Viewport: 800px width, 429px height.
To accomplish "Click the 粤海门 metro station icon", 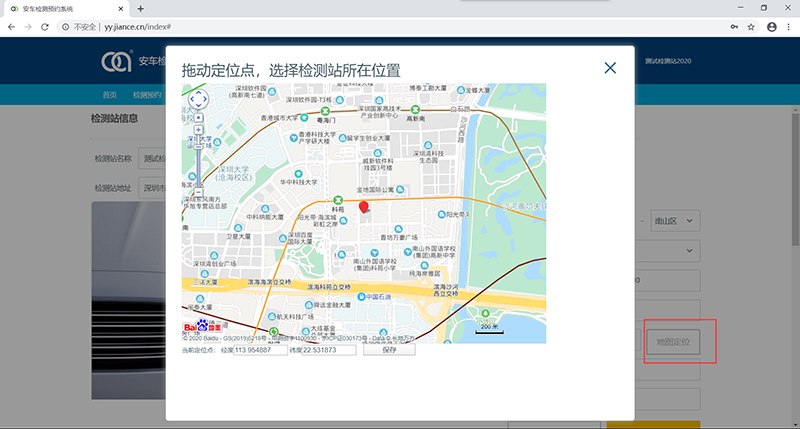I will point(325,111).
